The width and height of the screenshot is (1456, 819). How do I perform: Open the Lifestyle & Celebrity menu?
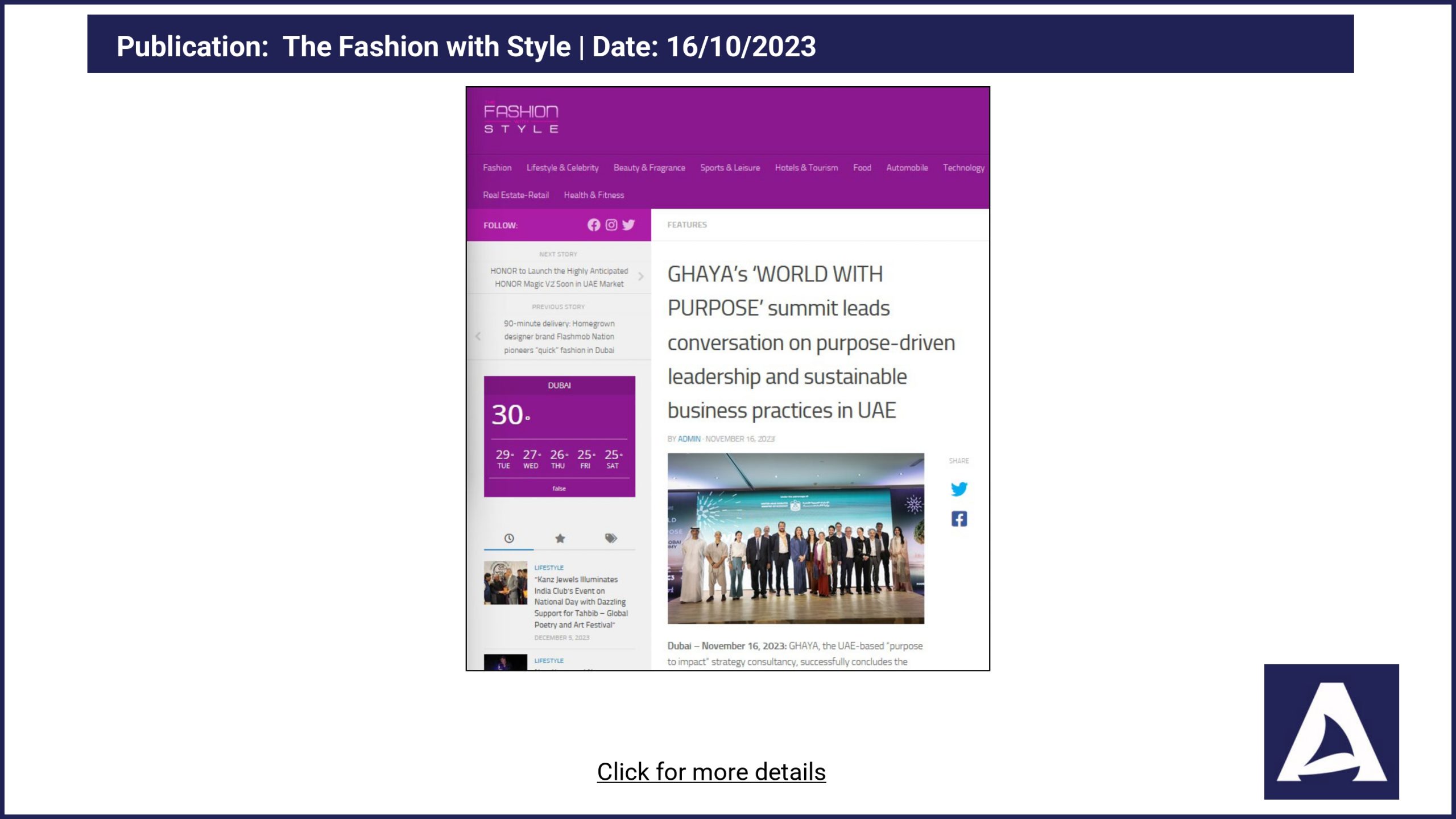coord(562,168)
